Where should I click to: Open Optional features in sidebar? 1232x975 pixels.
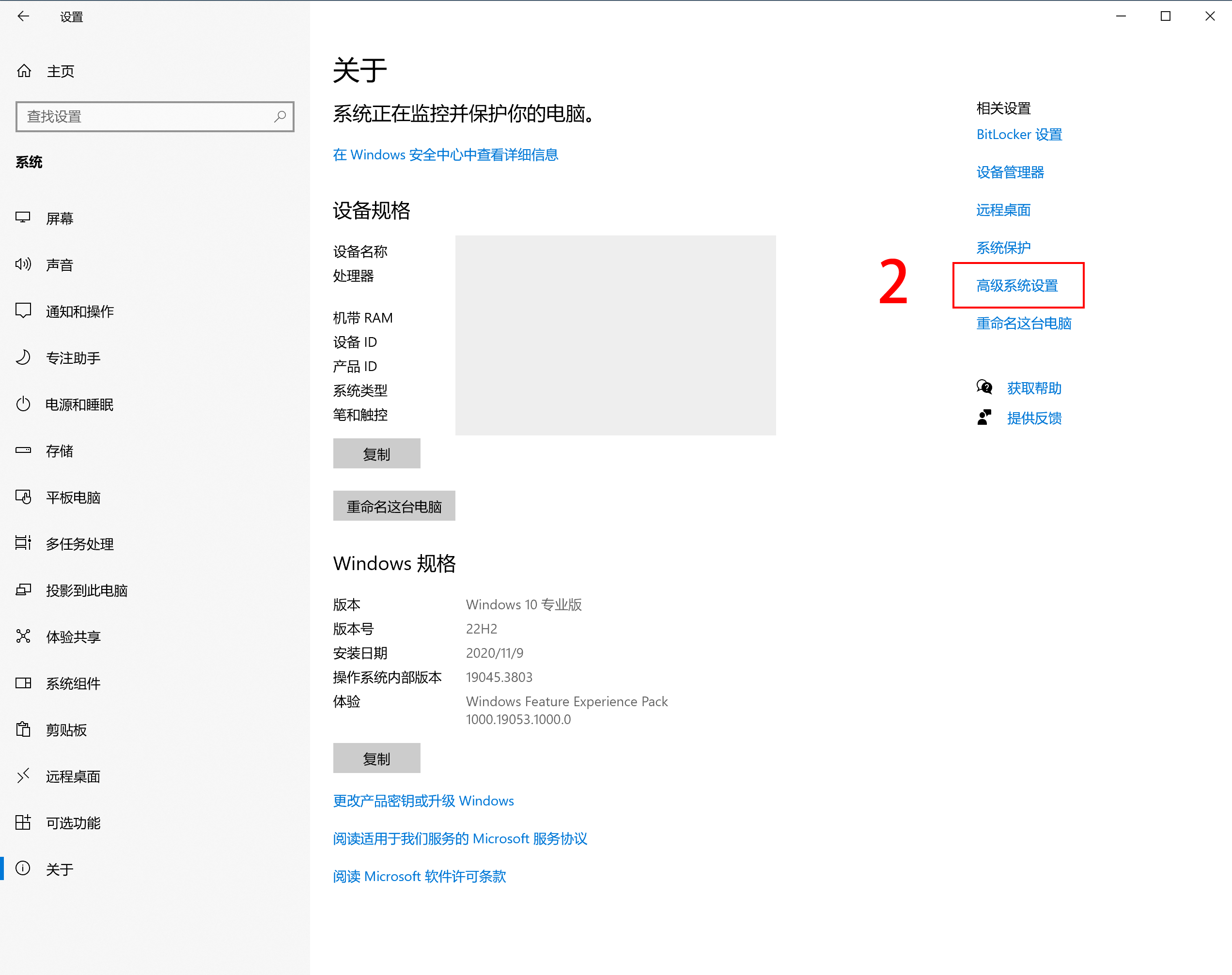pos(73,822)
